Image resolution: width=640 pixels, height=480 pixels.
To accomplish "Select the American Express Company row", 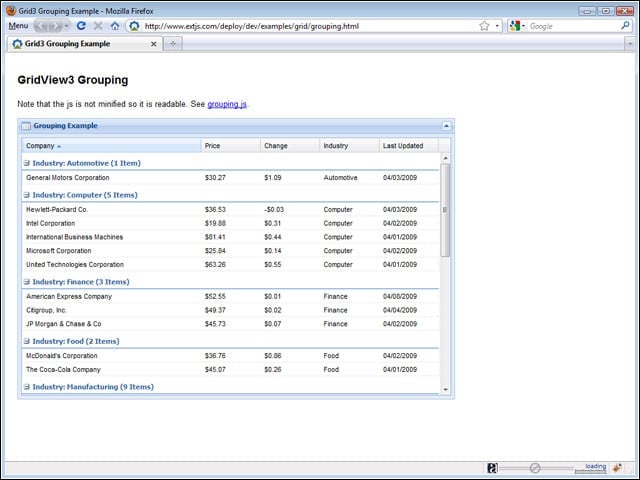I will (x=231, y=296).
